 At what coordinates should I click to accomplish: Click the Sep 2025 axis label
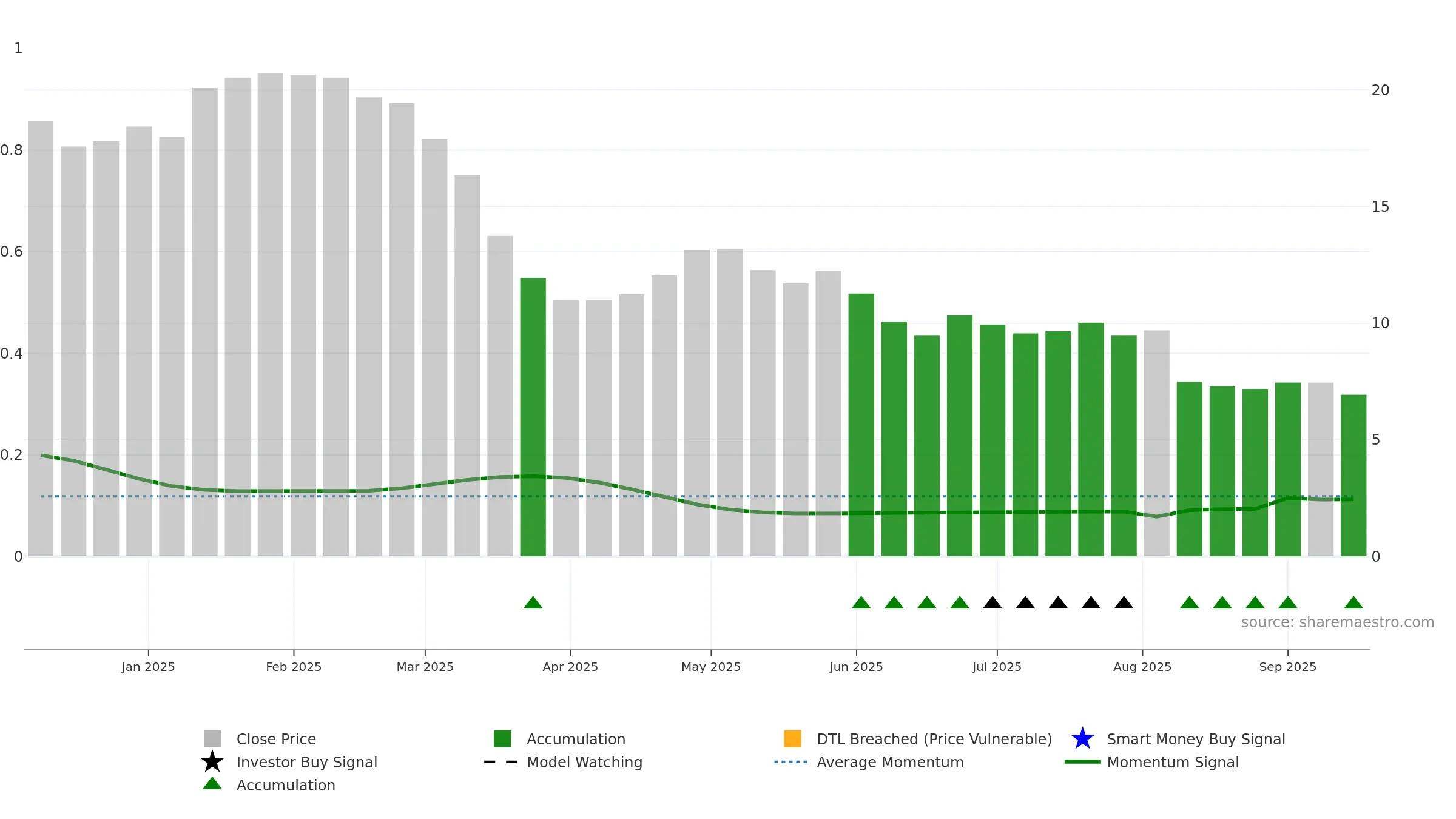pos(1288,667)
